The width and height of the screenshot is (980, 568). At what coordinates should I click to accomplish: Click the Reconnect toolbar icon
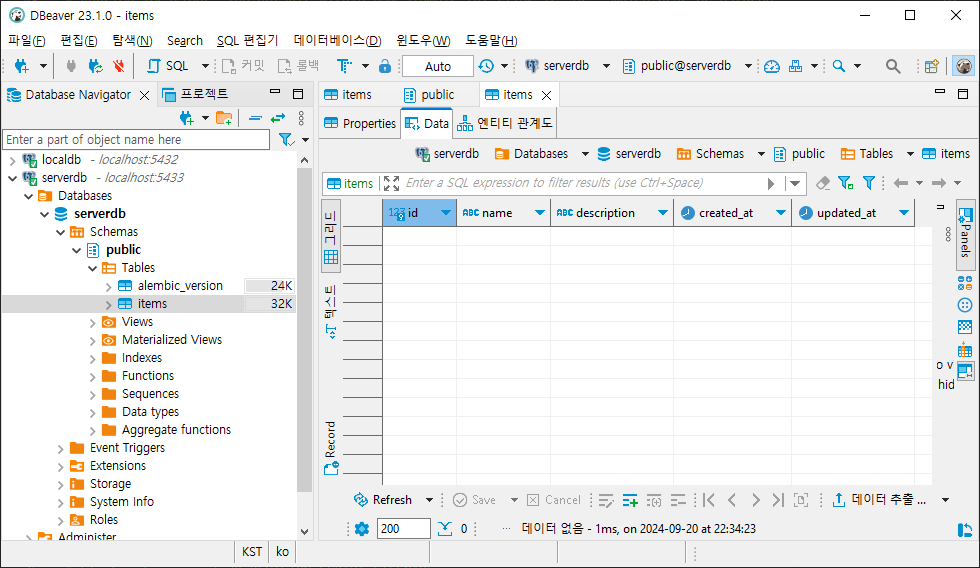point(96,66)
